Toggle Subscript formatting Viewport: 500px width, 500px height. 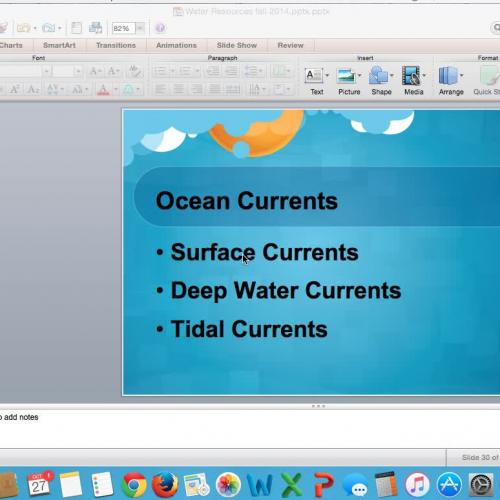click(x=33, y=89)
